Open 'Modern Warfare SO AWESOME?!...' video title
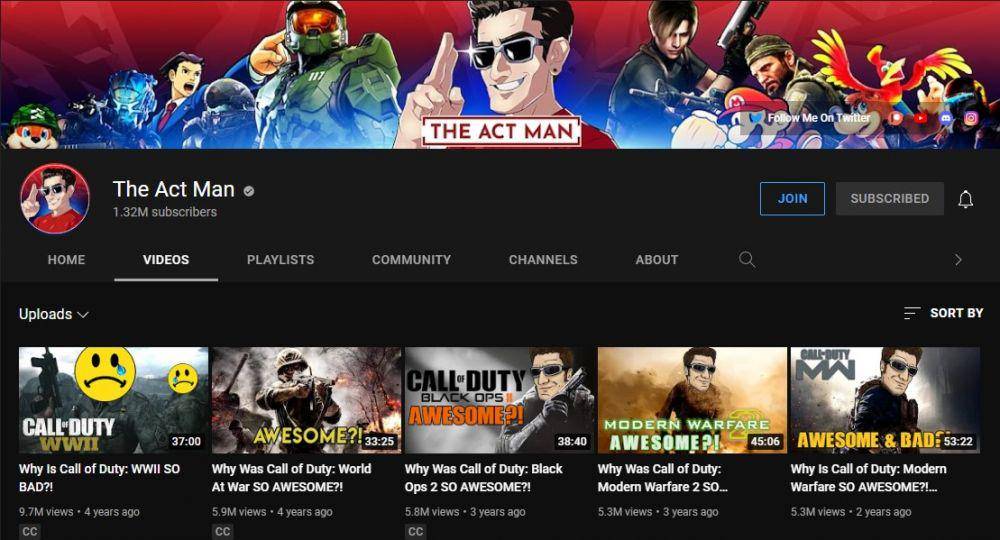 coord(869,478)
